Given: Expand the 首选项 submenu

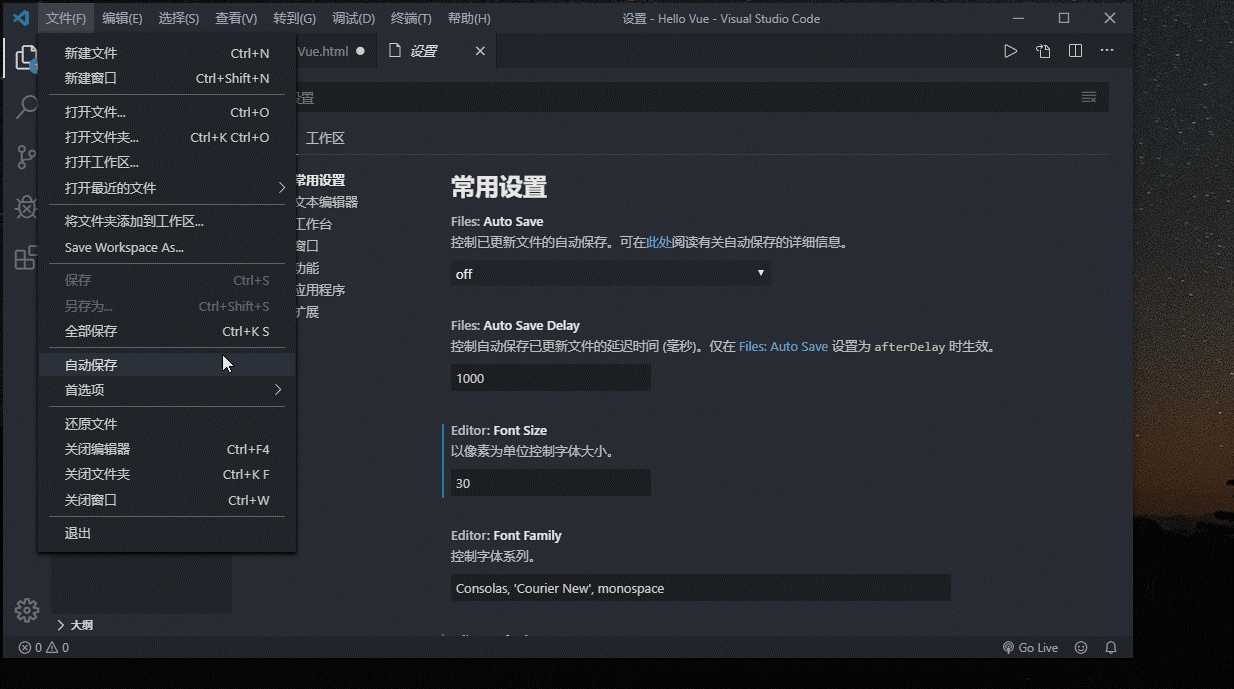Looking at the screenshot, I should [x=167, y=390].
